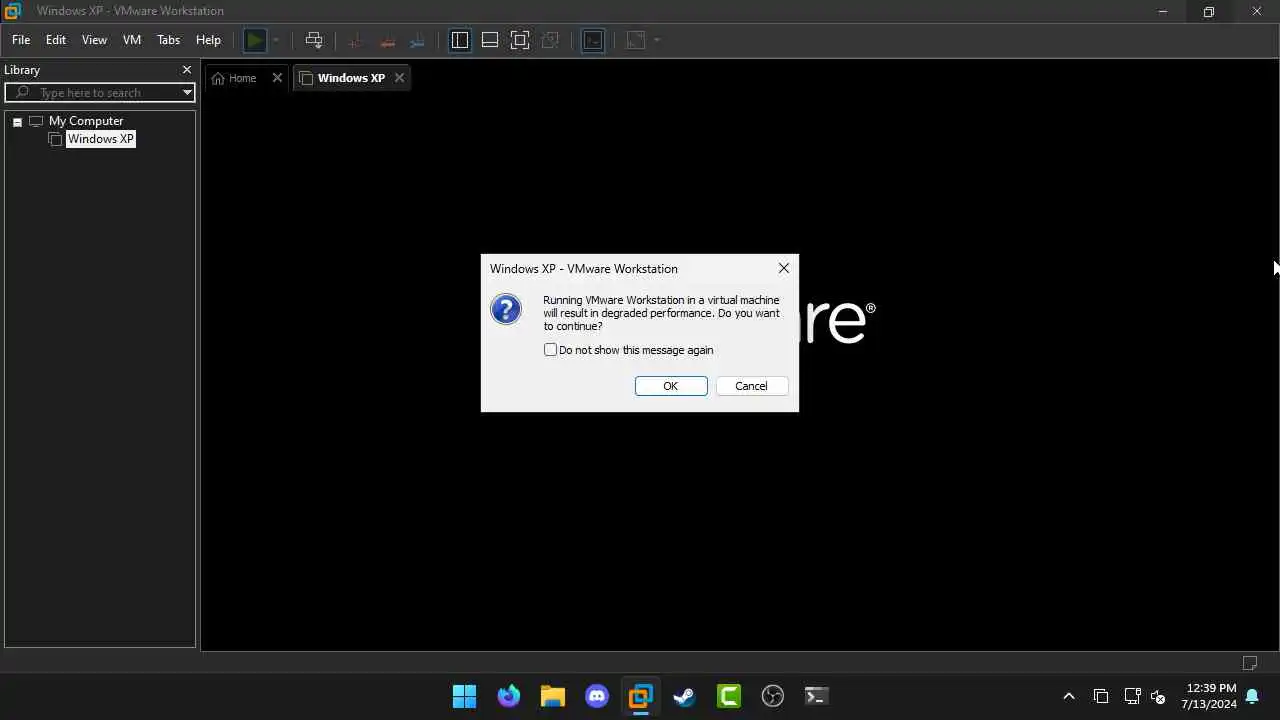Enter full screen mode icon
The height and width of the screenshot is (720, 1280).
point(520,40)
